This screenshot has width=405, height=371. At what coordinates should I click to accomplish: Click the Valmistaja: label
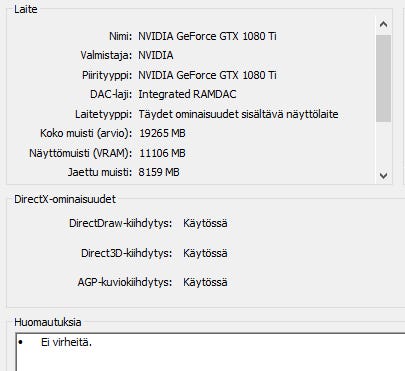(106, 55)
